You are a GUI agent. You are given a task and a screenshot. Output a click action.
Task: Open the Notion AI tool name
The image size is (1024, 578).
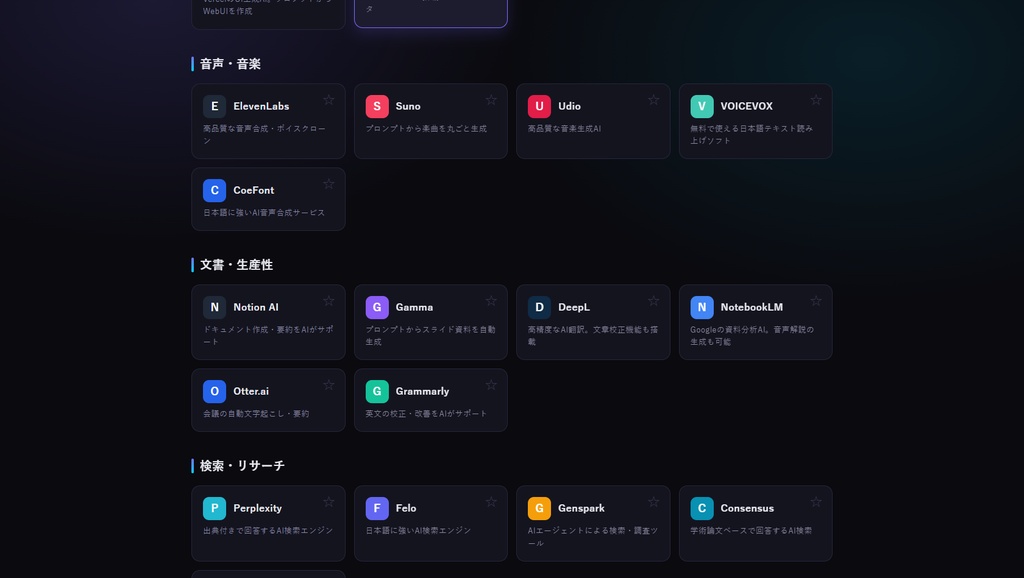coord(256,308)
